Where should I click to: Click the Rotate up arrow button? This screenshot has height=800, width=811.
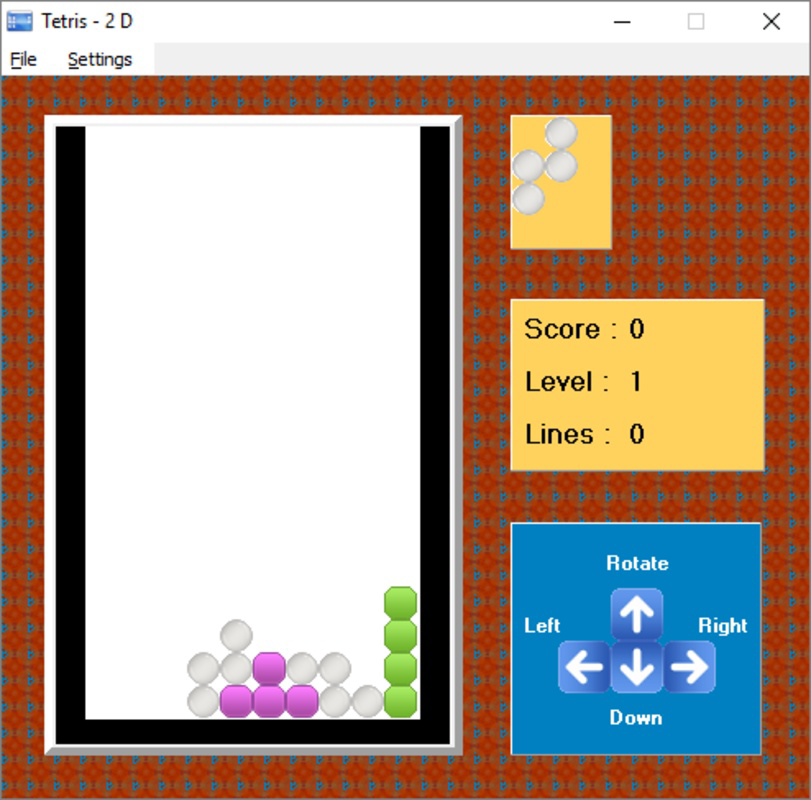click(x=637, y=614)
